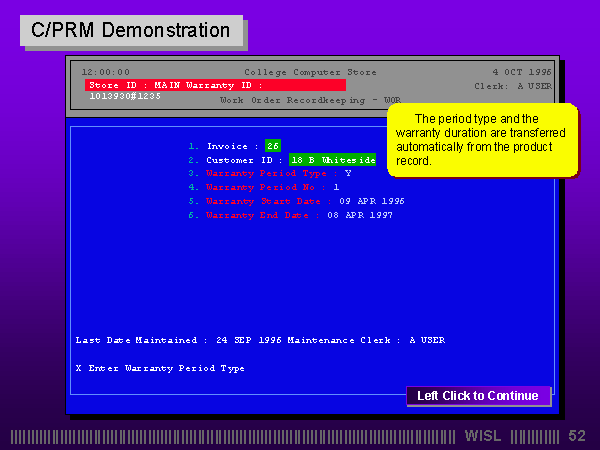Click the slide number 52
Viewport: 600px width, 450px height.
pos(577,436)
